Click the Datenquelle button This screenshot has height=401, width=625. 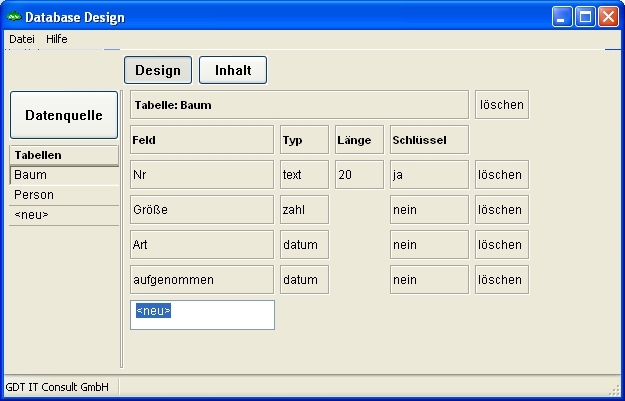64,115
